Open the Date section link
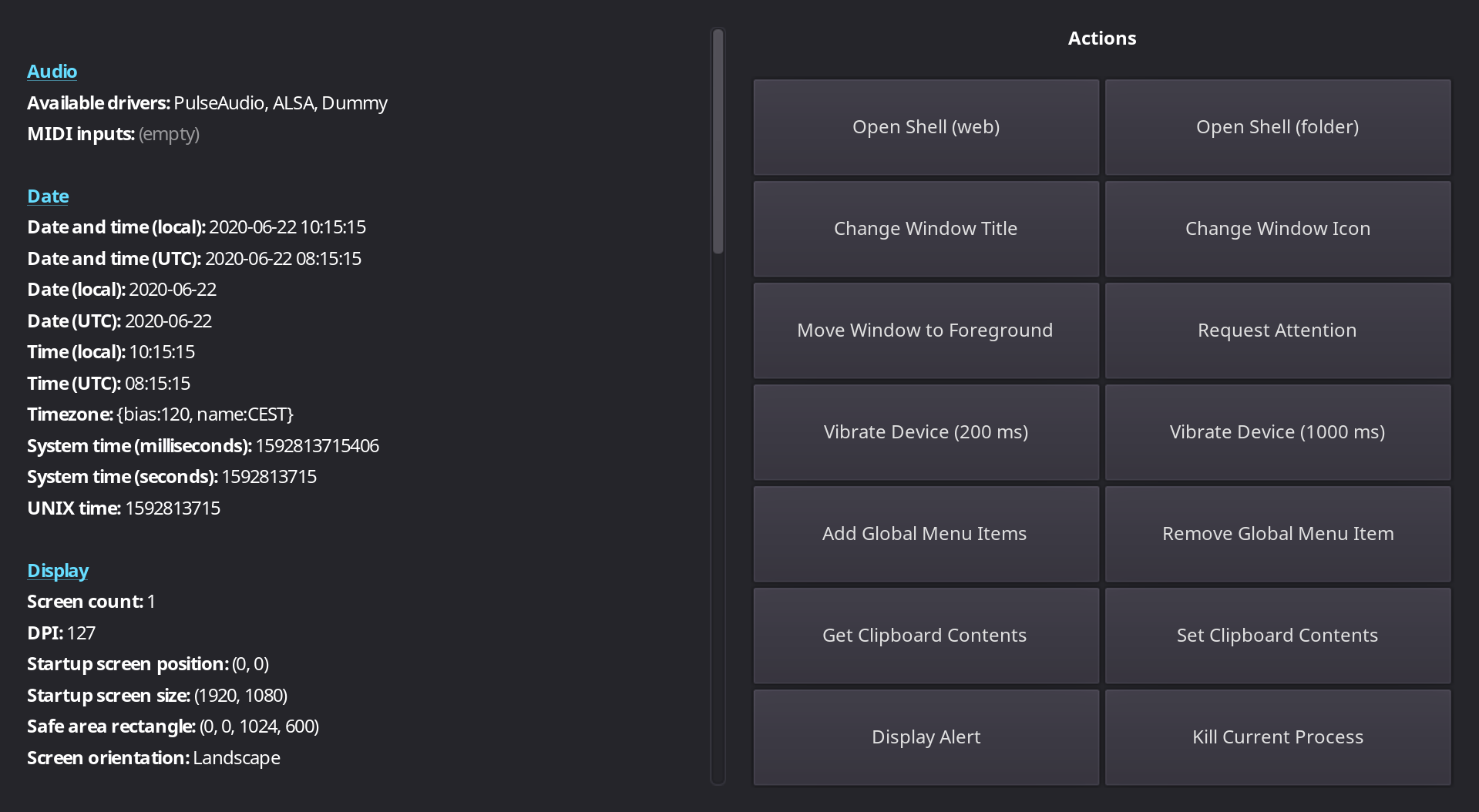The width and height of the screenshot is (1479, 812). (x=48, y=196)
